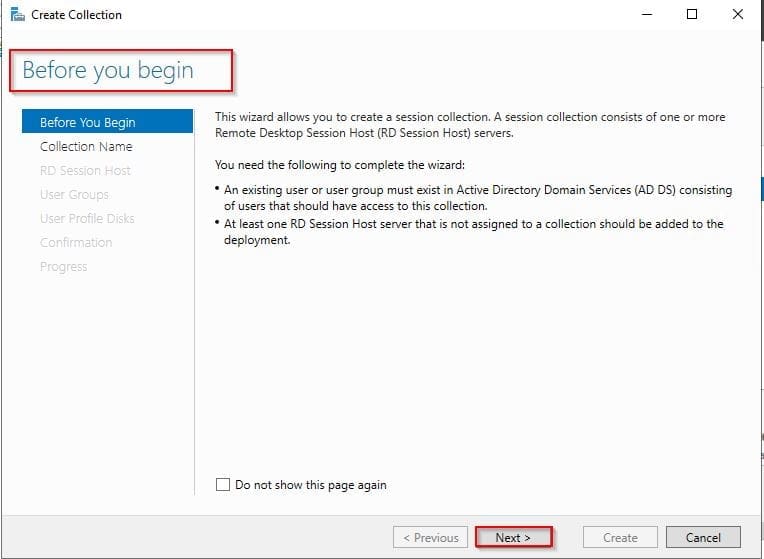Image resolution: width=764 pixels, height=559 pixels.
Task: Minimize the Create Collection window
Action: click(646, 15)
